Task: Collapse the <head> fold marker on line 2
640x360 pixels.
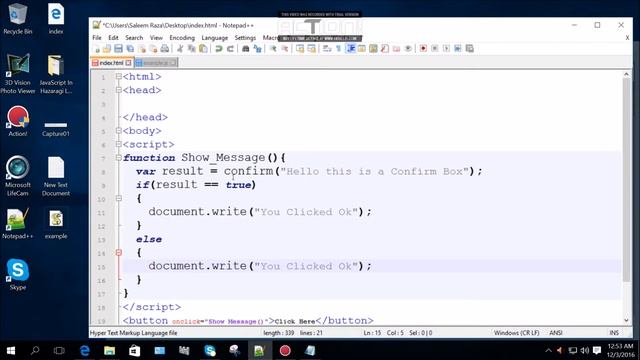Action: click(118, 90)
